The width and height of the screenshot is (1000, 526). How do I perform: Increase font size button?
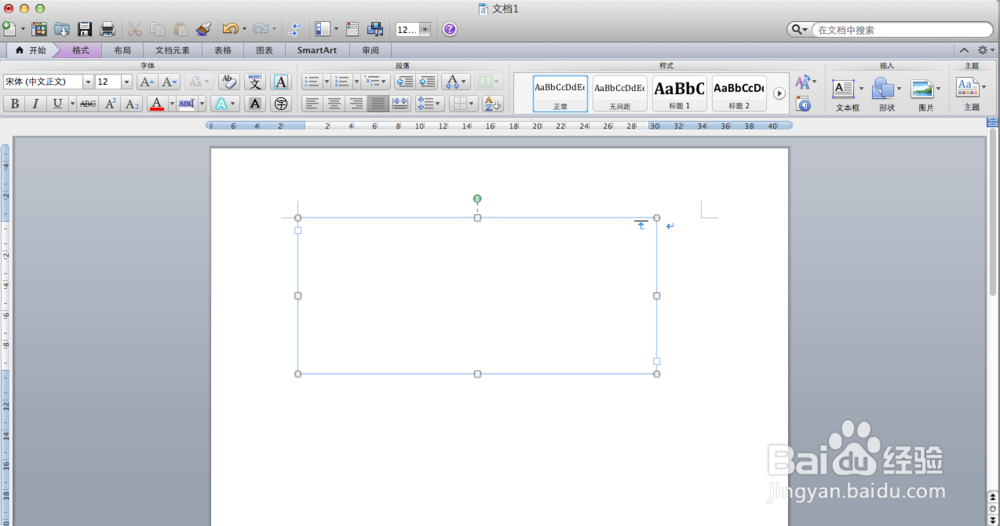coord(146,82)
